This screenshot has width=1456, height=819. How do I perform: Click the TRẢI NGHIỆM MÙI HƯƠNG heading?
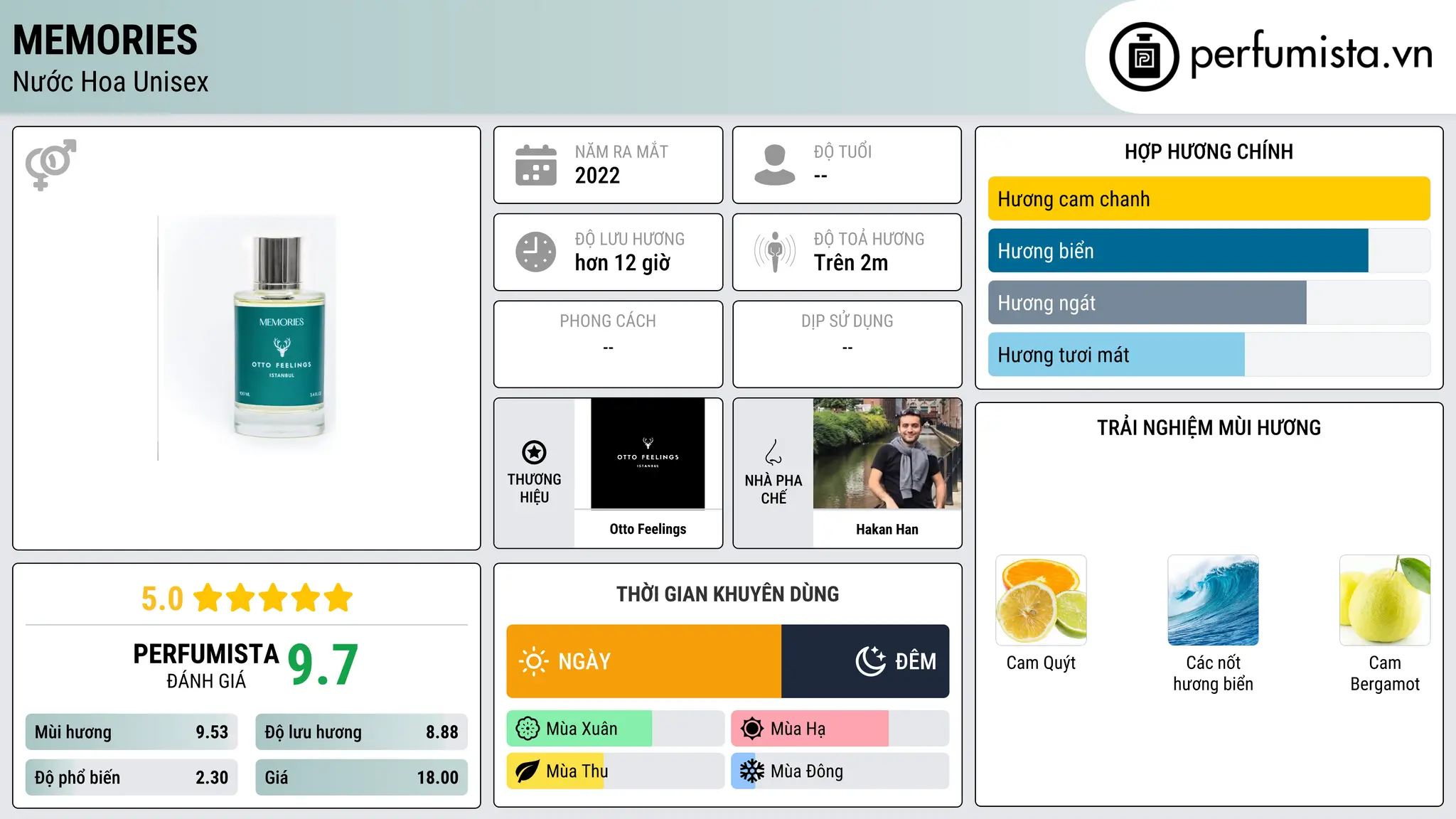point(1209,427)
